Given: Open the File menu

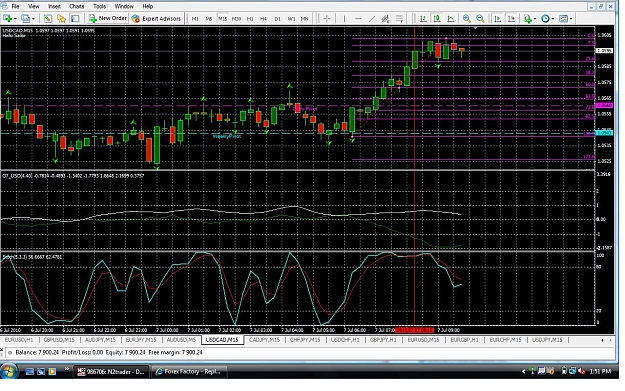Looking at the screenshot, I should 15,6.
